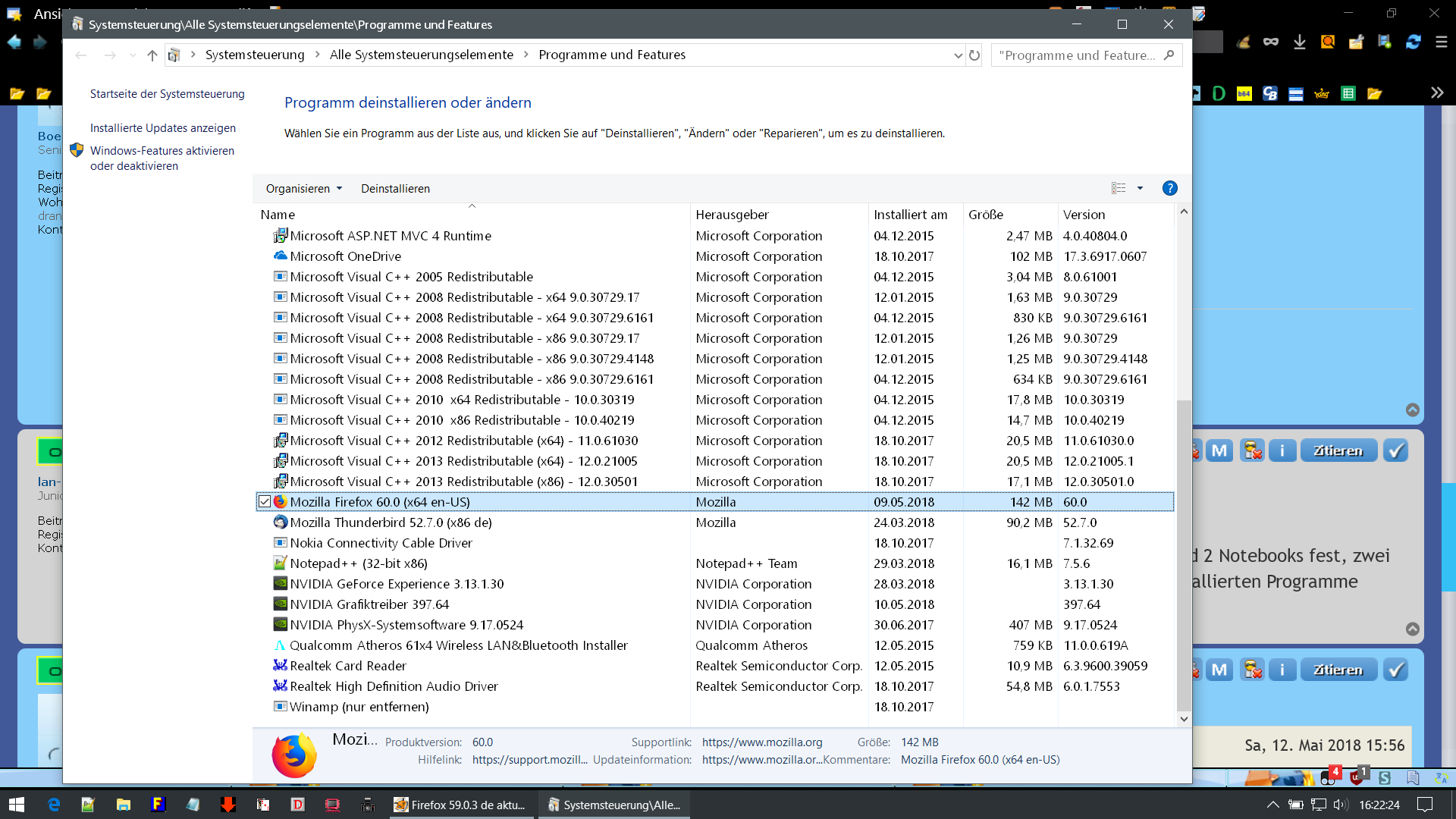Click the search magnifier icon
1456x819 pixels.
(x=1169, y=55)
